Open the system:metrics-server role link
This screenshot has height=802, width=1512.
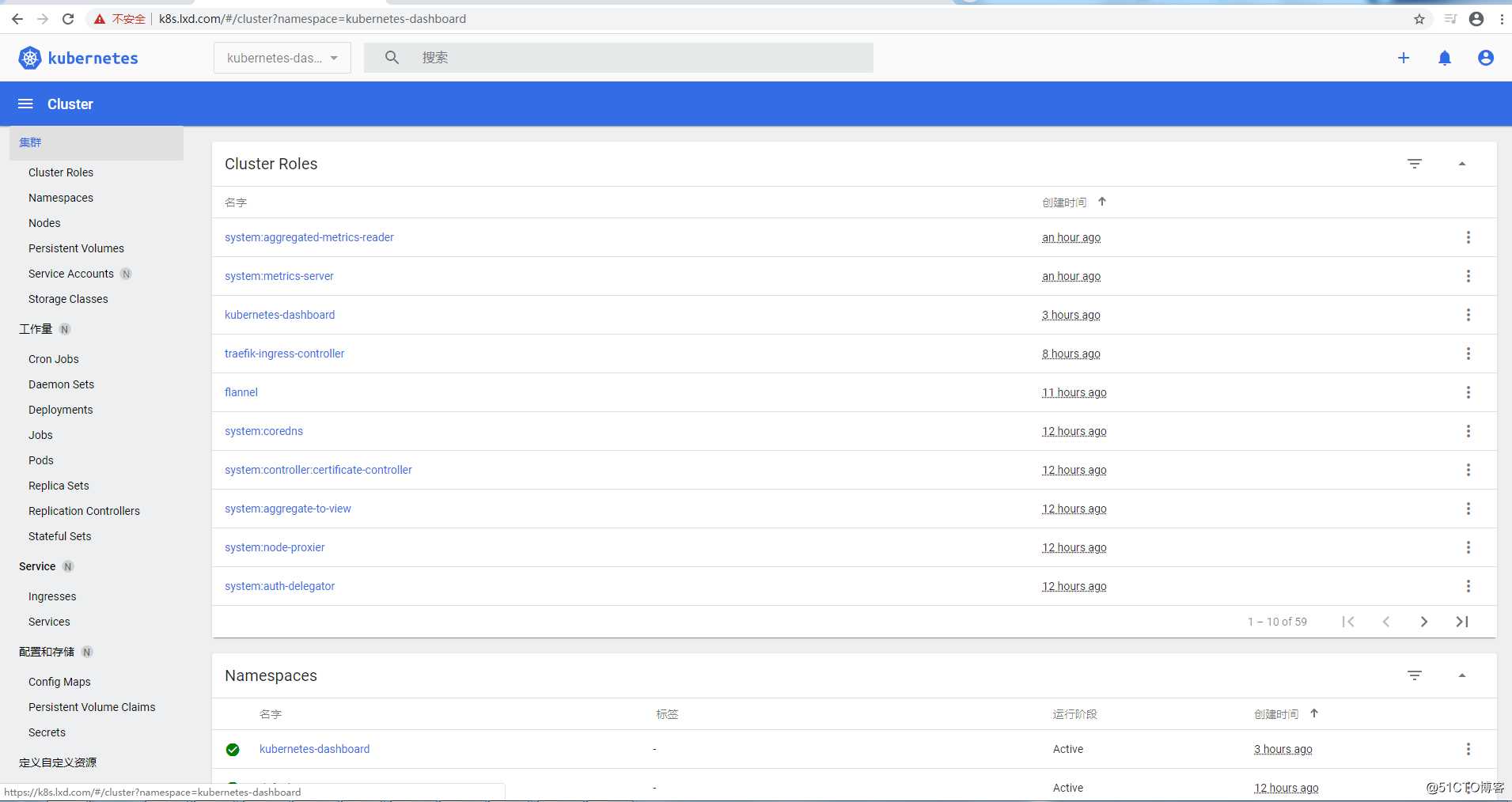(279, 276)
